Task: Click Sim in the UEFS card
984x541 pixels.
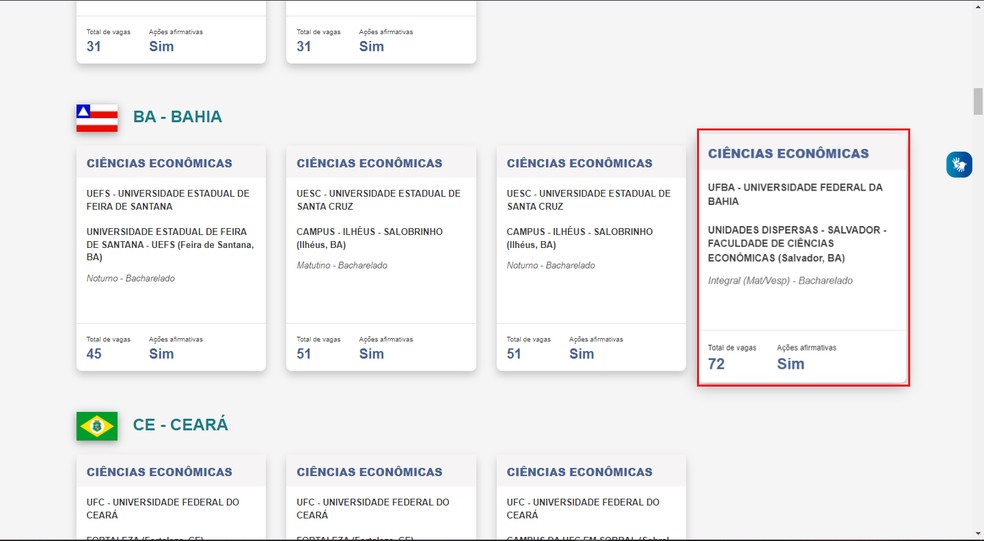Action: point(161,354)
